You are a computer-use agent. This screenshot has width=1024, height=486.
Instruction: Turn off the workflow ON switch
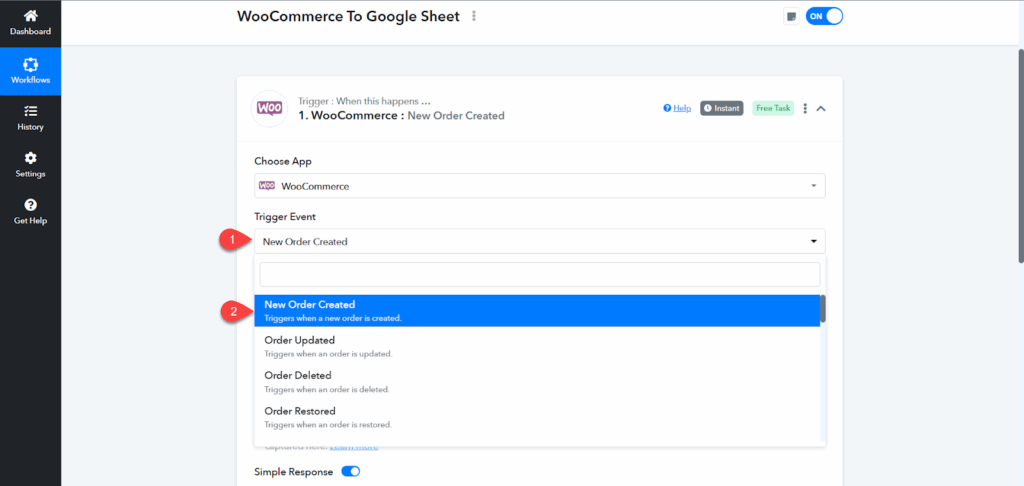click(824, 17)
